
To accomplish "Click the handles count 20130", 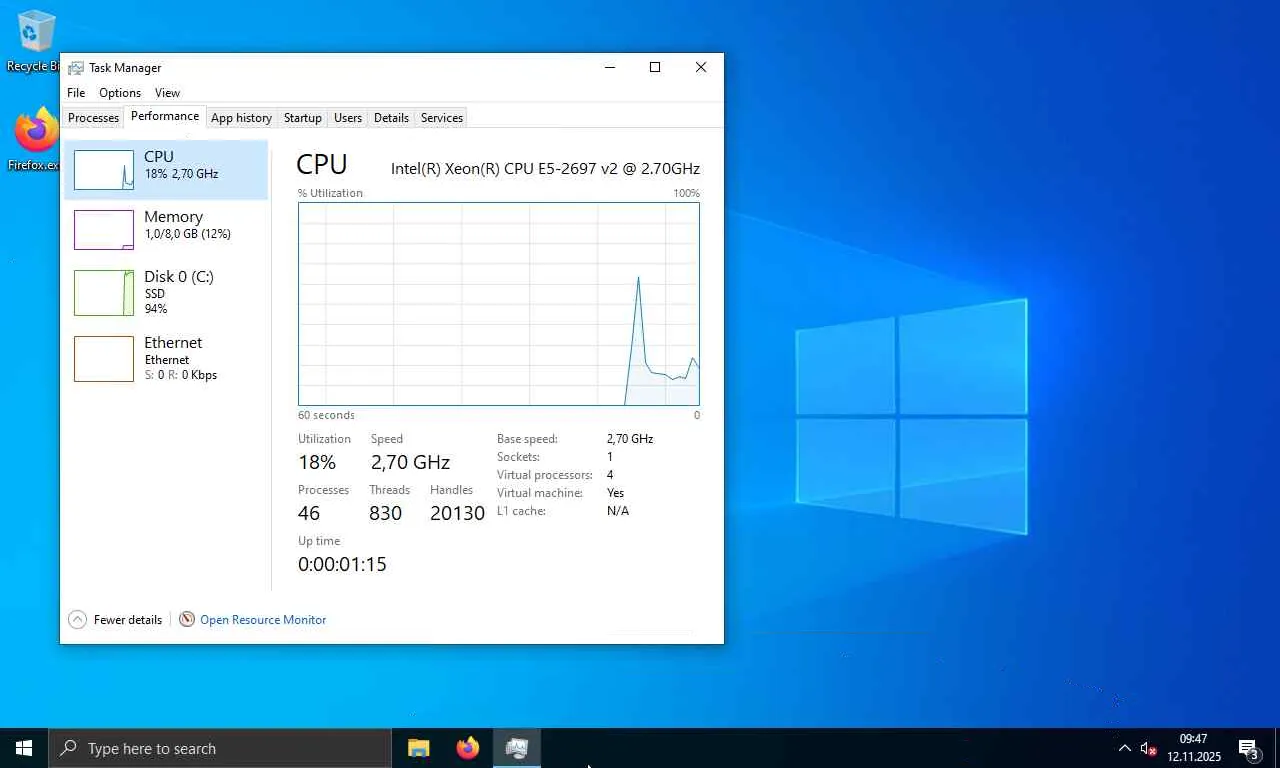I will click(457, 513).
